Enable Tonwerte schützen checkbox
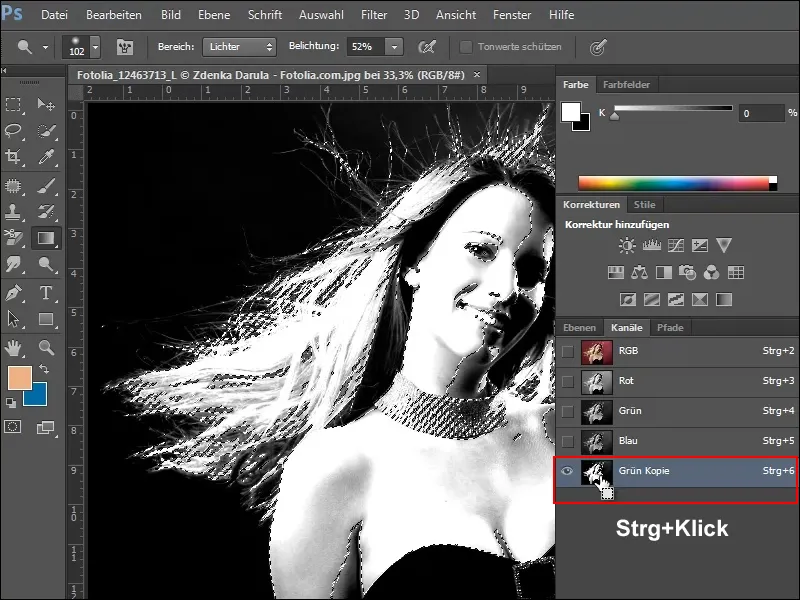The height and width of the screenshot is (600, 800). 465,47
